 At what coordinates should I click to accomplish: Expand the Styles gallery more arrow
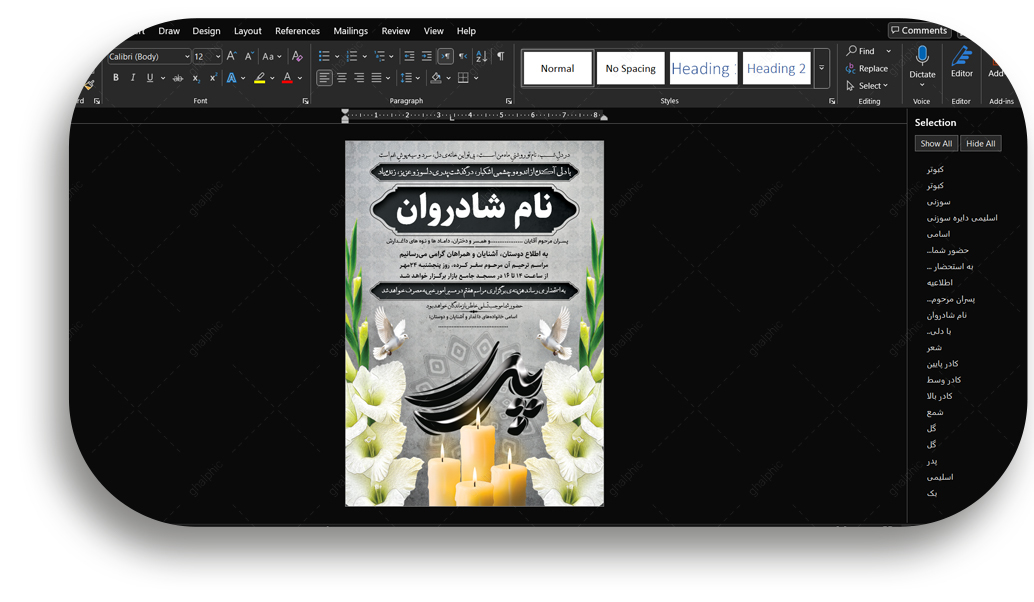point(822,69)
